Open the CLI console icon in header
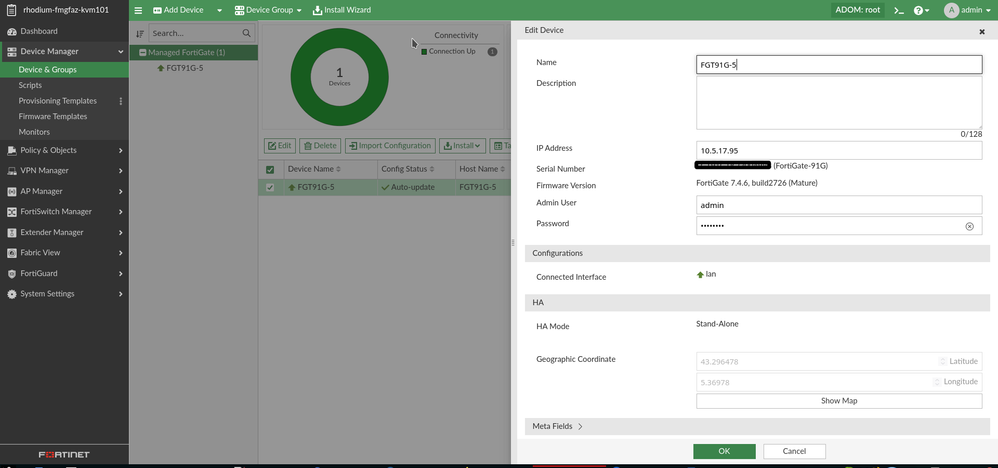The image size is (998, 468). pos(899,10)
